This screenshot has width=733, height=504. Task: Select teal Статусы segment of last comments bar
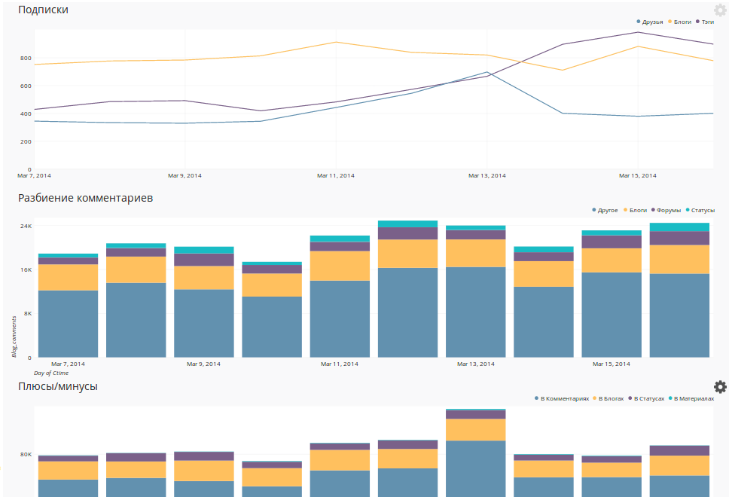point(679,227)
